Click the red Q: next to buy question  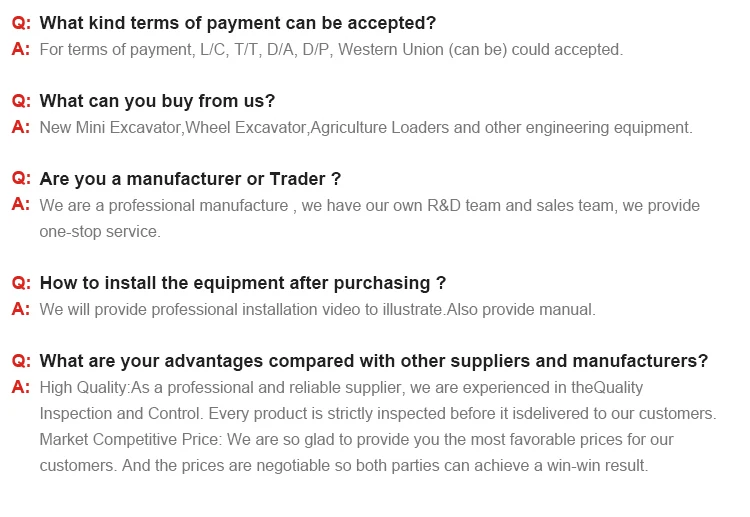21,101
